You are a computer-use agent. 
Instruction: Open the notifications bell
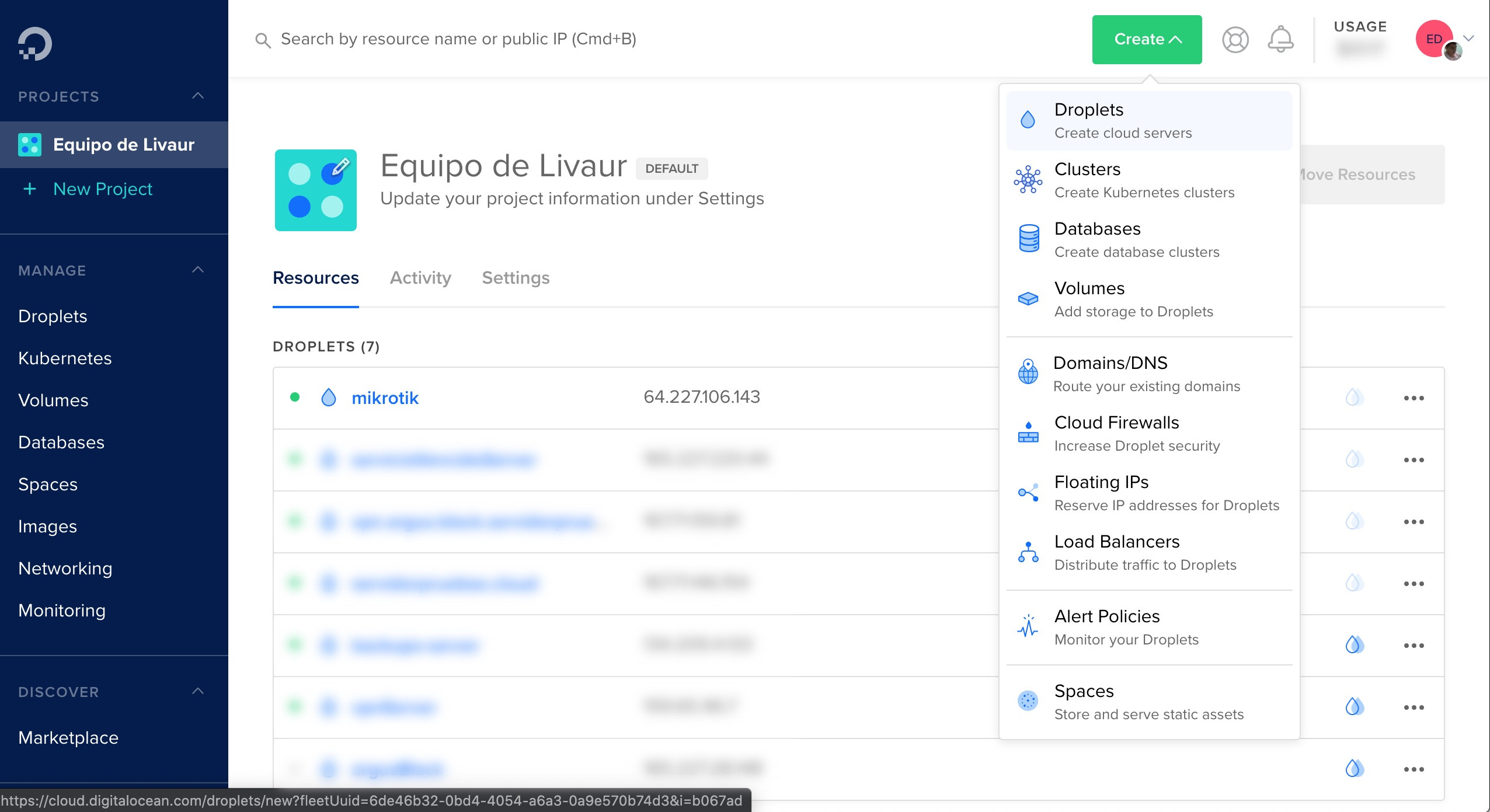1280,39
